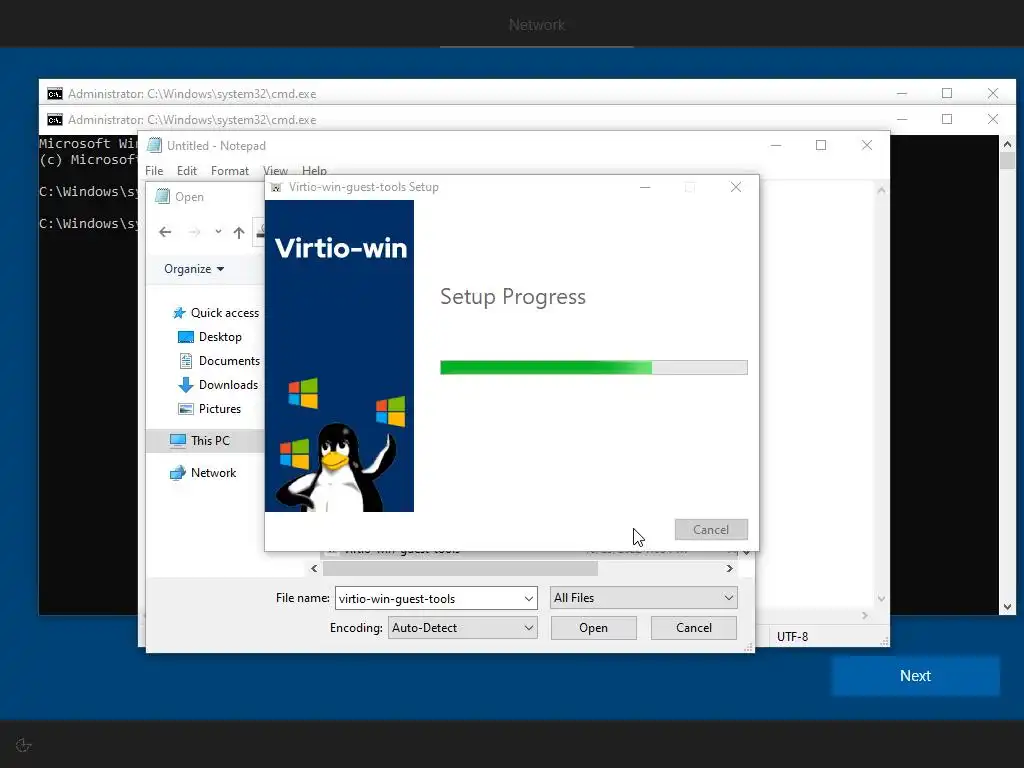Viewport: 1024px width, 768px height.
Task: Maximize the Untitled Notepad window
Action: (821, 145)
